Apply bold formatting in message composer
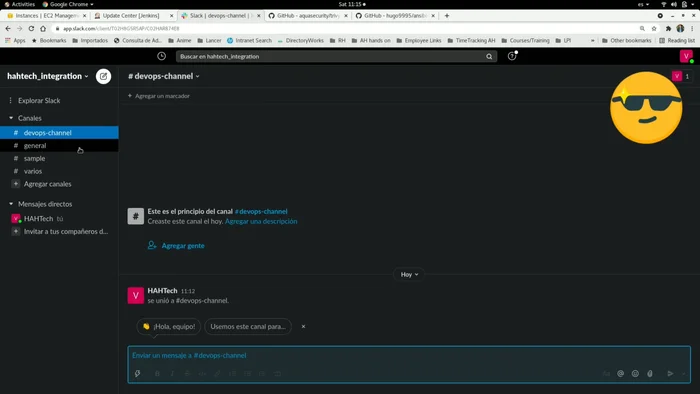Image resolution: width=700 pixels, height=394 pixels. click(x=157, y=373)
